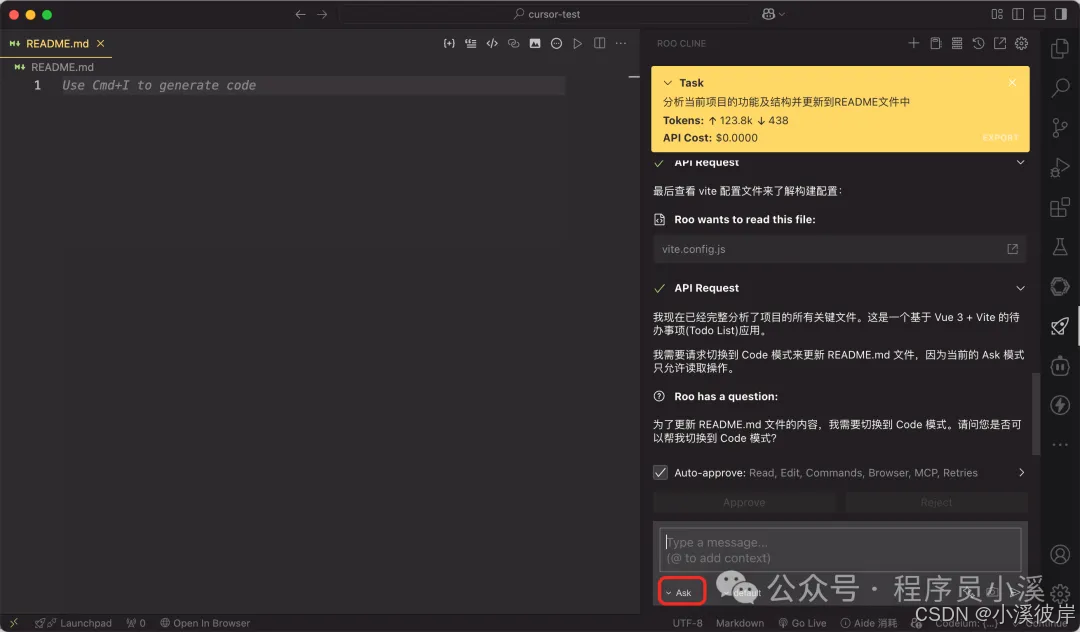Click Open In Browser in the status bar
The image size is (1080, 632).
pos(205,623)
